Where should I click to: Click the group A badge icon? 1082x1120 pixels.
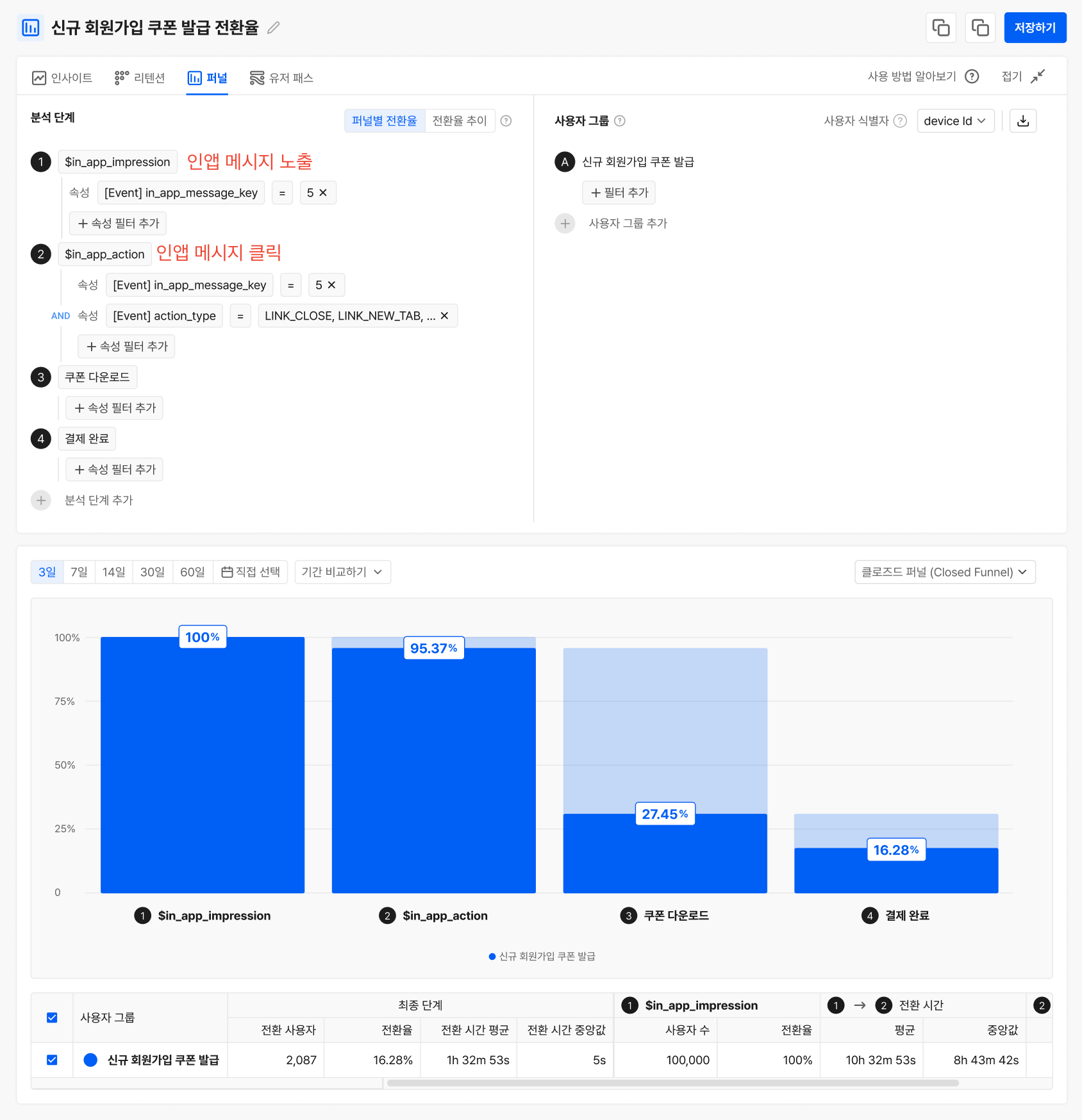click(x=565, y=162)
